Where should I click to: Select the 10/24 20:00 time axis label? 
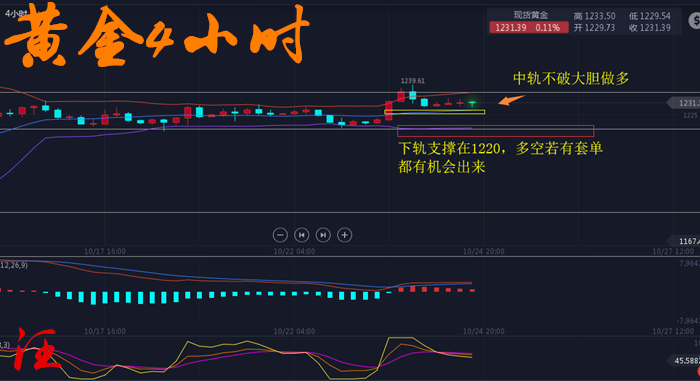[x=483, y=251]
